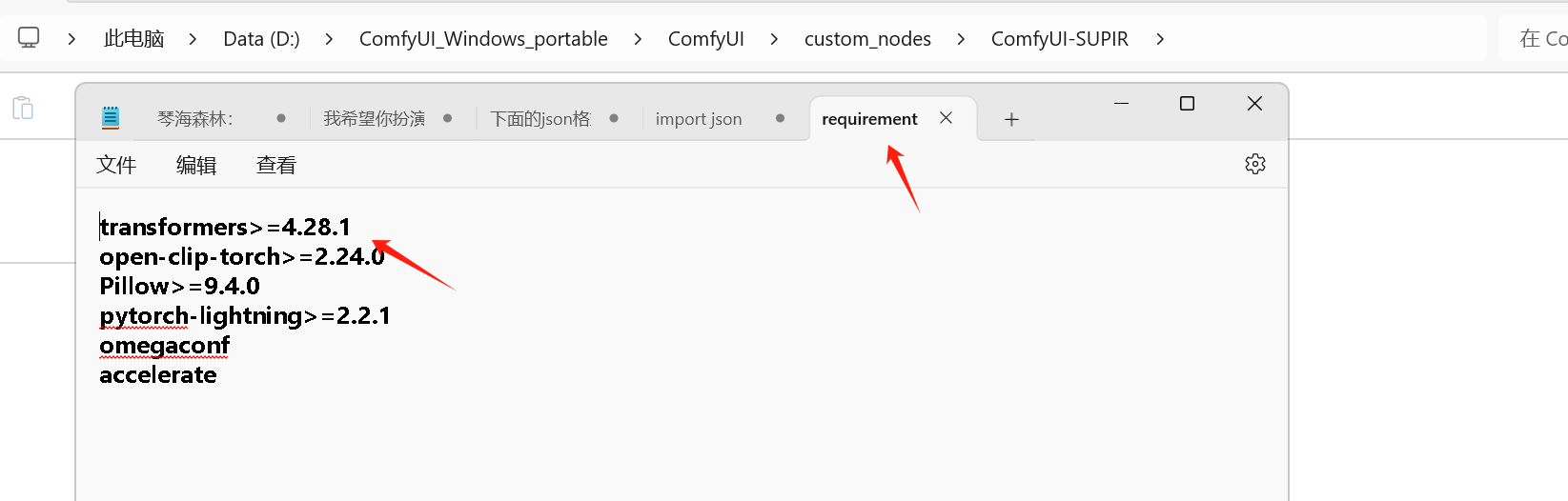Add a new tab with plus icon
Image resolution: width=1568 pixels, height=501 pixels.
1011,119
